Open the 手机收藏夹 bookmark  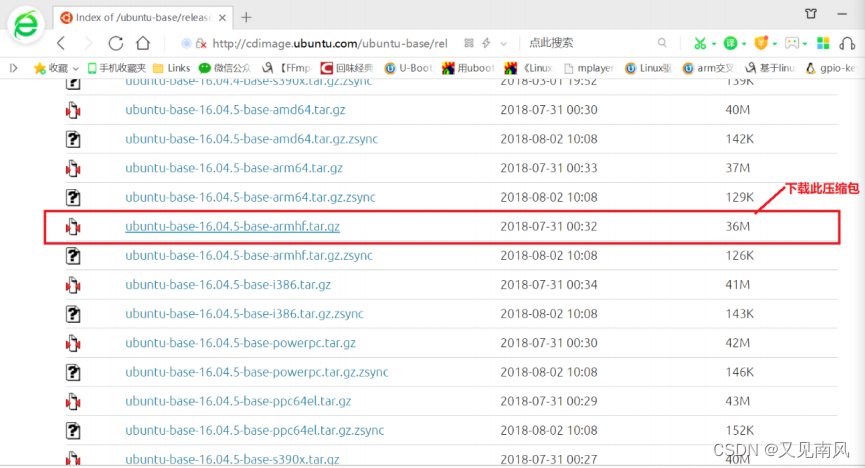pyautogui.click(x=116, y=68)
